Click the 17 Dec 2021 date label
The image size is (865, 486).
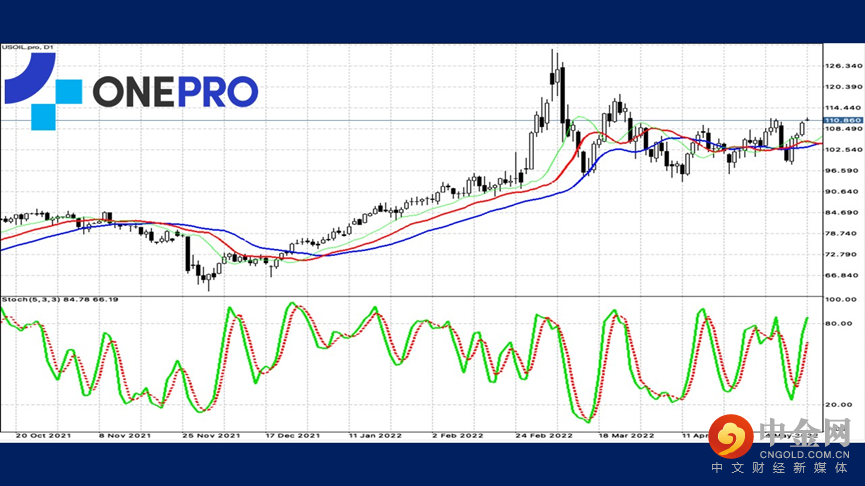coord(293,435)
